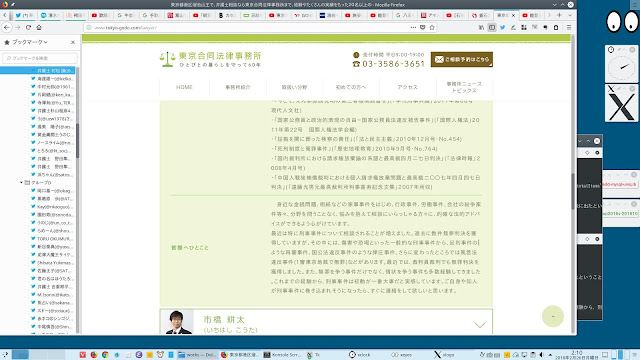Open the list all tabs dropdown arrow

pyautogui.click(x=570, y=15)
